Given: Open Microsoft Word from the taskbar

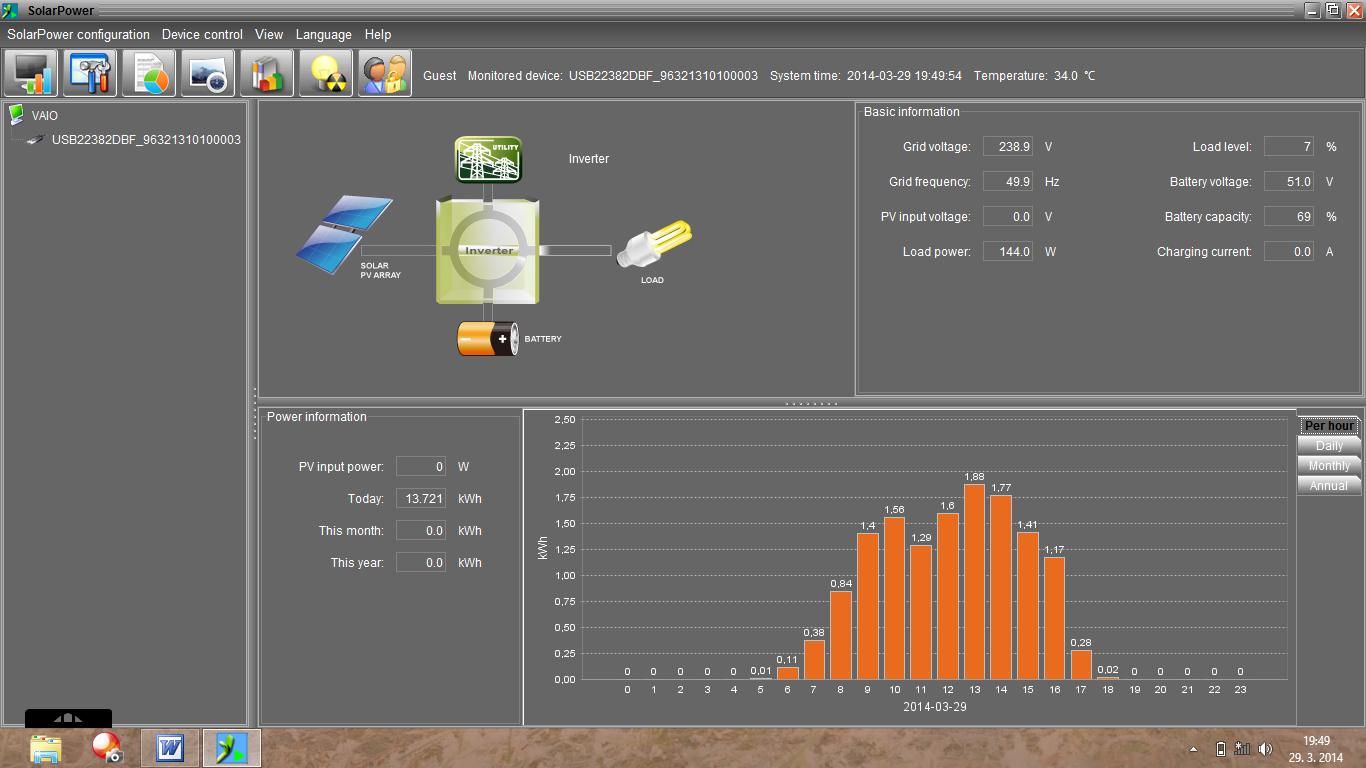Looking at the screenshot, I should pyautogui.click(x=170, y=747).
